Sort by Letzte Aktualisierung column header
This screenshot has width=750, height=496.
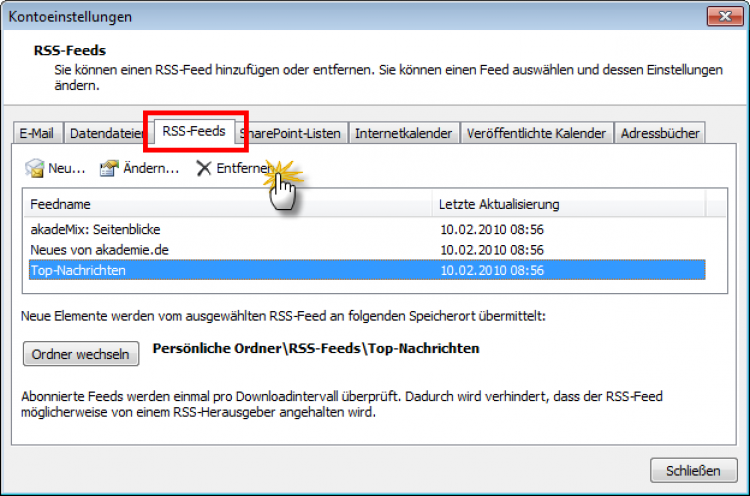point(567,204)
